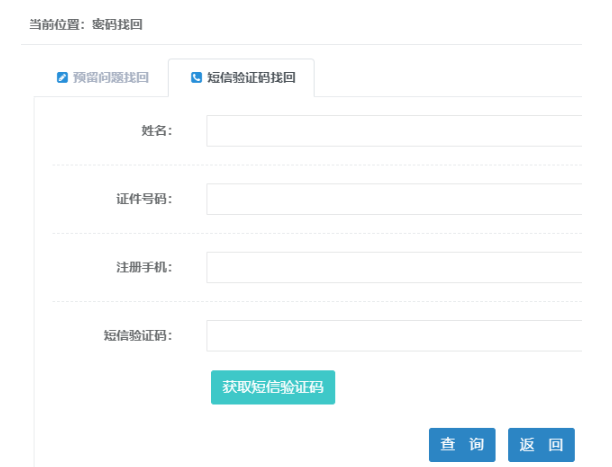Click the pencil icon on 预留问题找回 tab
This screenshot has width=612, height=467.
[x=62, y=78]
